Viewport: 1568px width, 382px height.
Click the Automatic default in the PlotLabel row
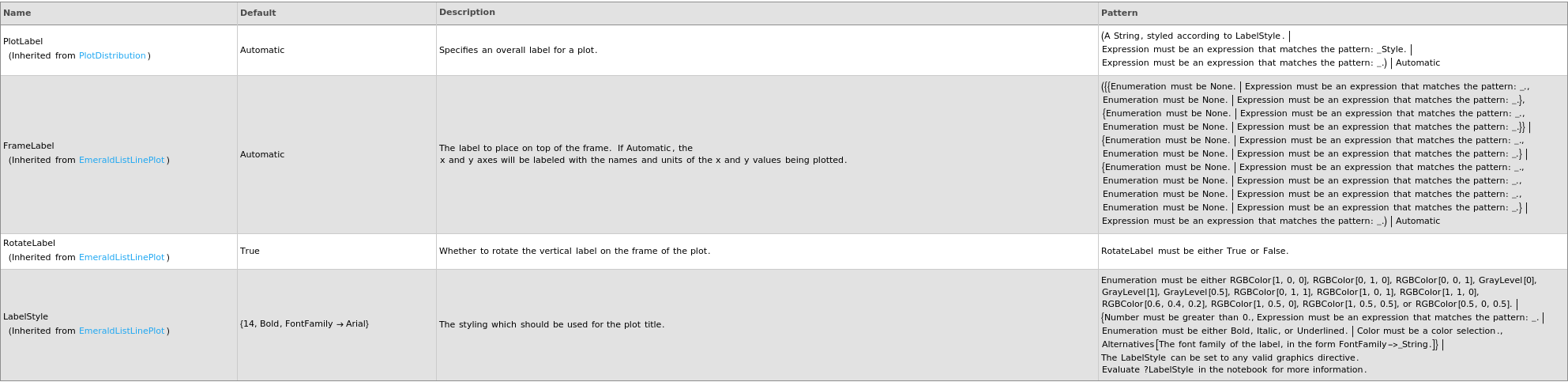pos(262,51)
